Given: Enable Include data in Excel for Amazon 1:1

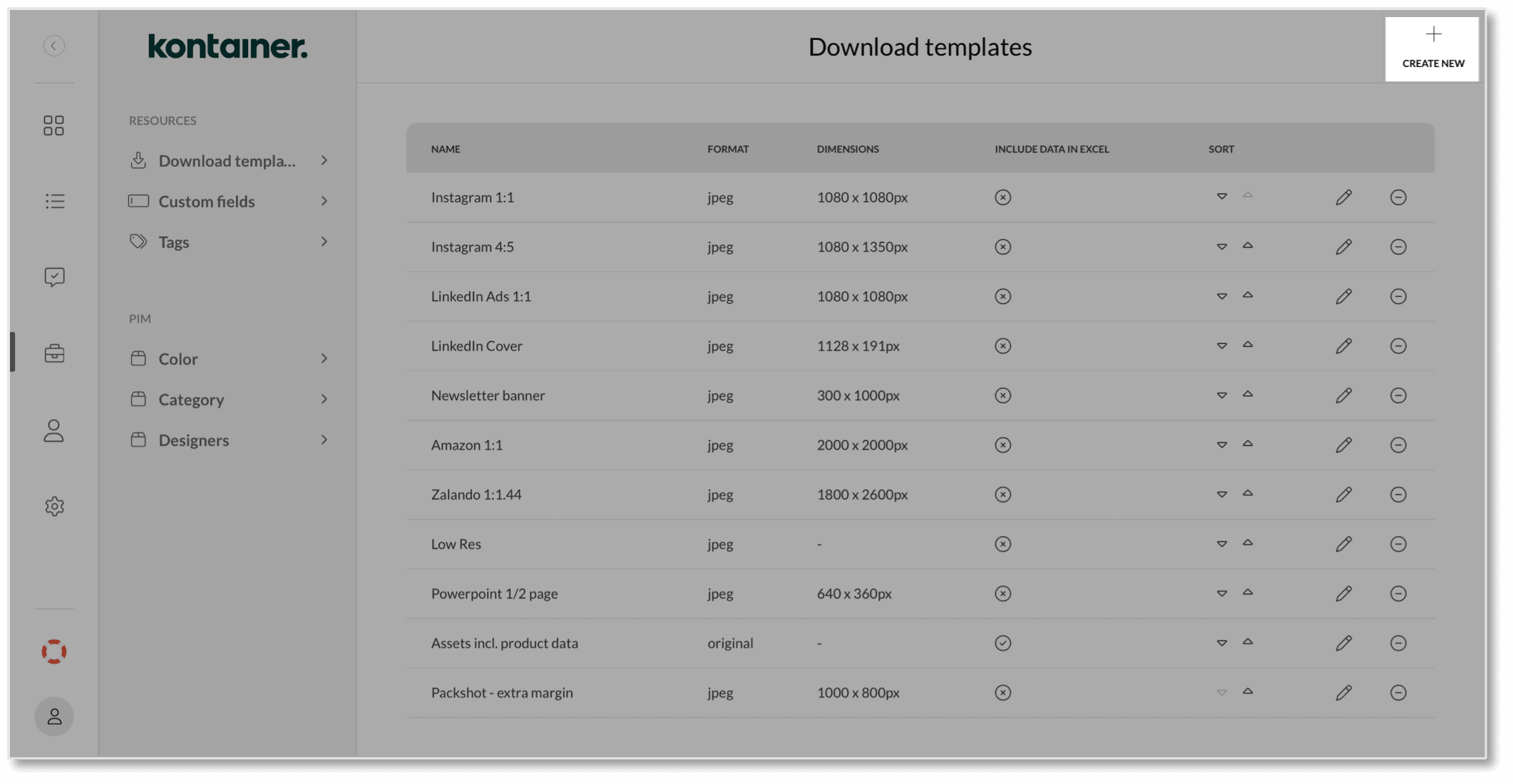Looking at the screenshot, I should pyautogui.click(x=1002, y=444).
